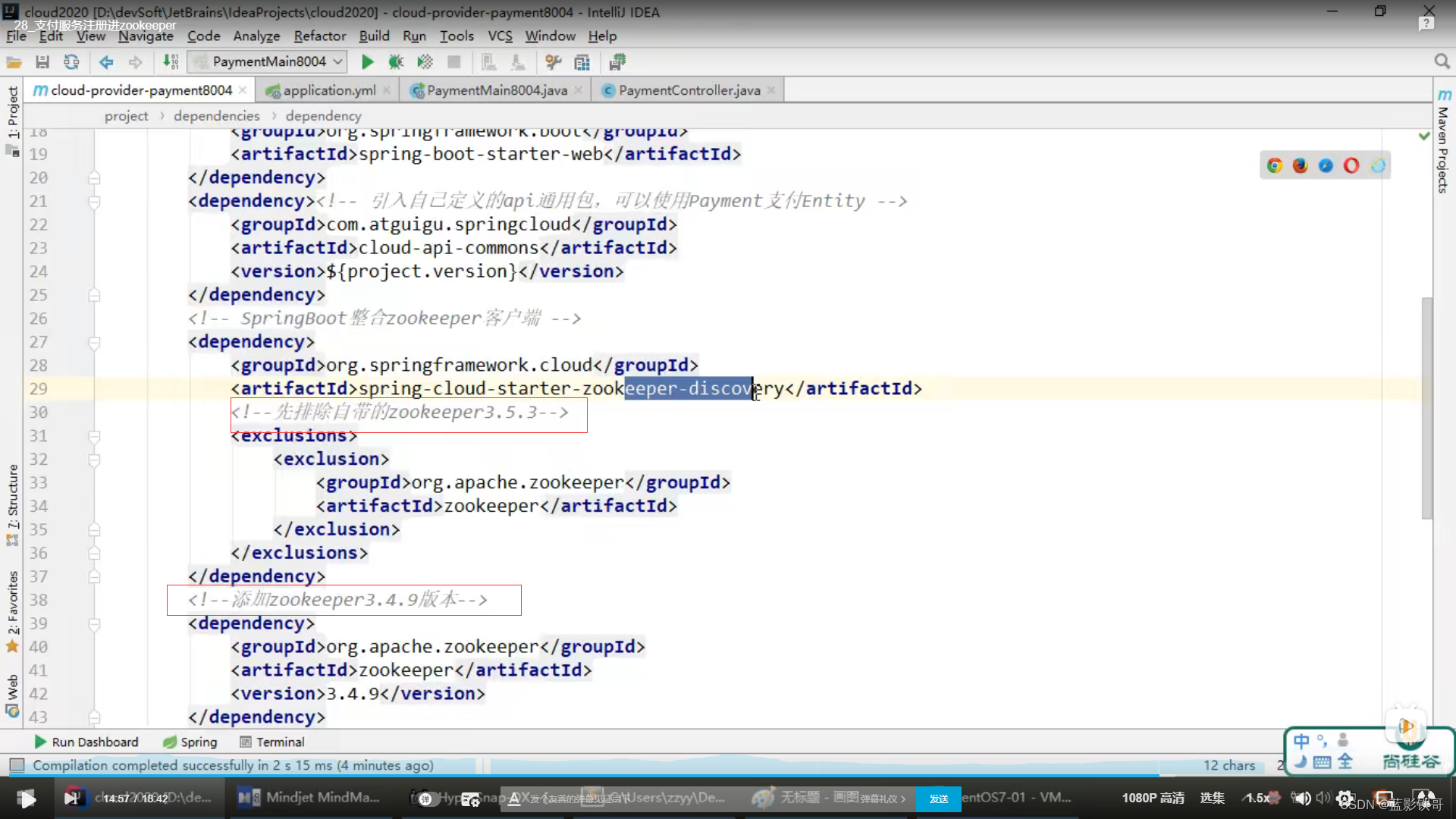Run PaymentMain8004 with the green play icon
The image size is (1456, 819).
pyautogui.click(x=367, y=62)
